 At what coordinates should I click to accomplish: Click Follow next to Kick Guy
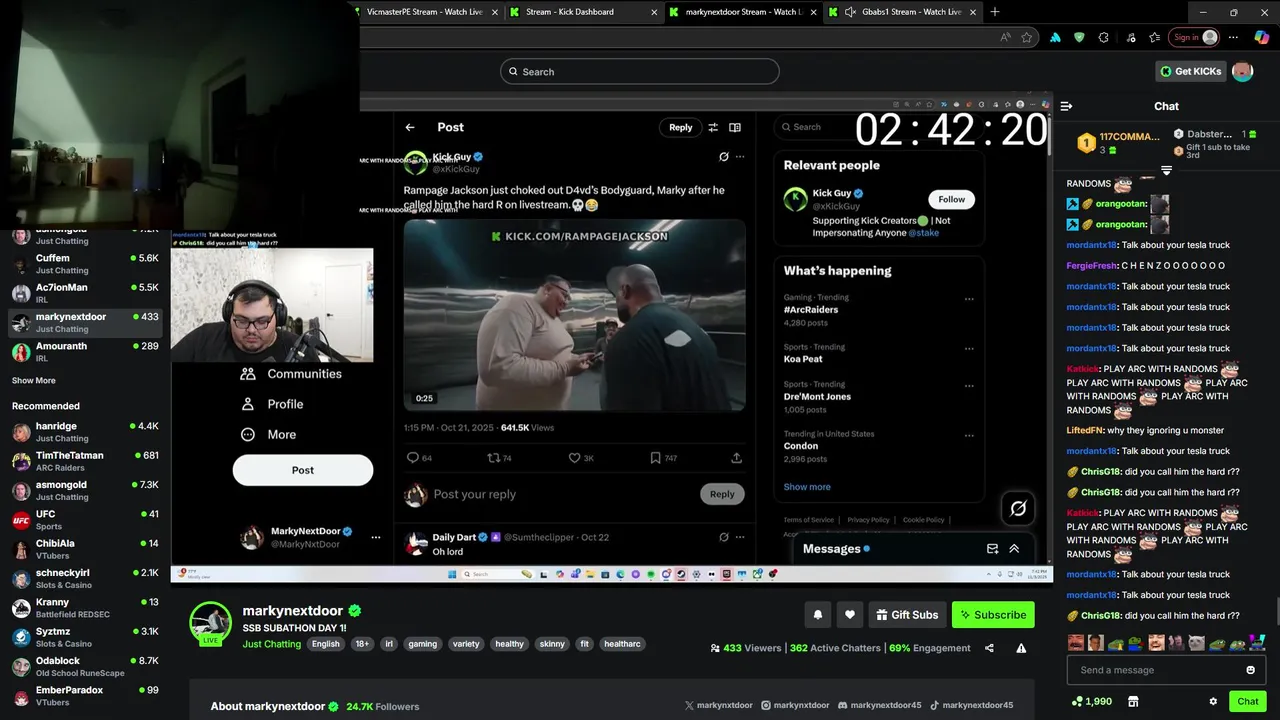click(x=951, y=199)
